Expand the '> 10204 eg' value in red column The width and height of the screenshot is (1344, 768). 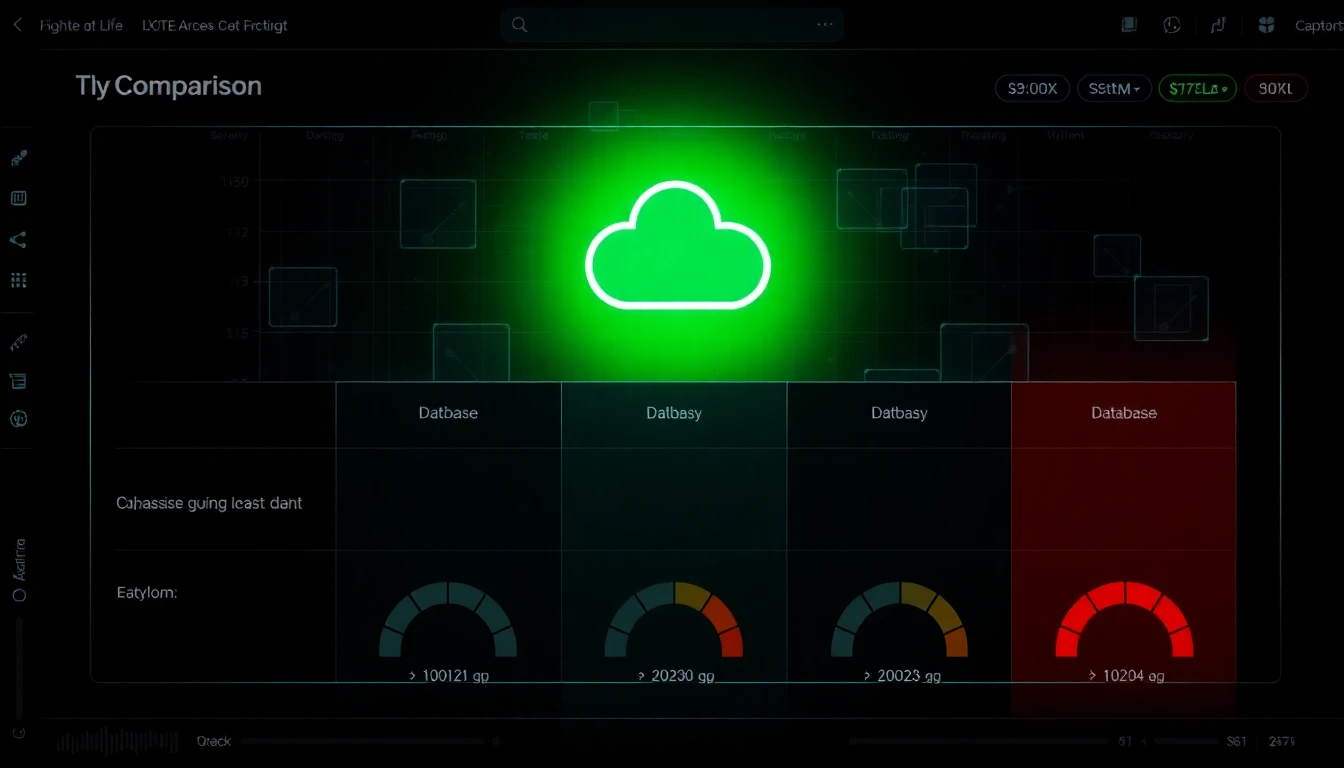[x=1125, y=676]
